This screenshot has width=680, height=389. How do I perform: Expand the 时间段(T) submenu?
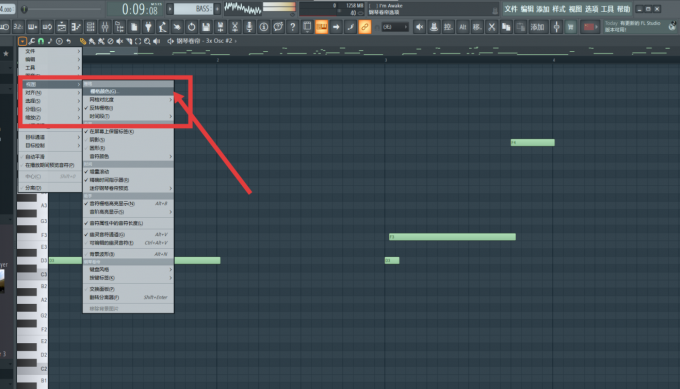click(128, 116)
